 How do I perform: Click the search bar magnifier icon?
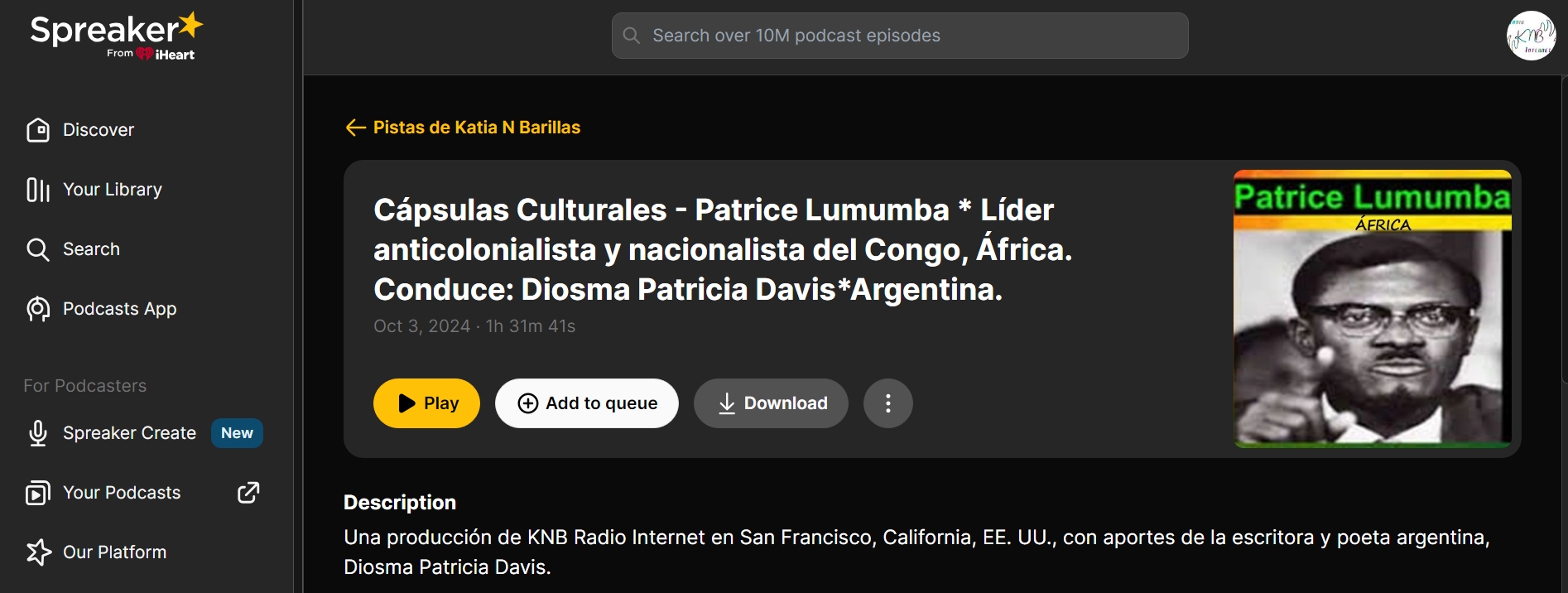[x=632, y=36]
